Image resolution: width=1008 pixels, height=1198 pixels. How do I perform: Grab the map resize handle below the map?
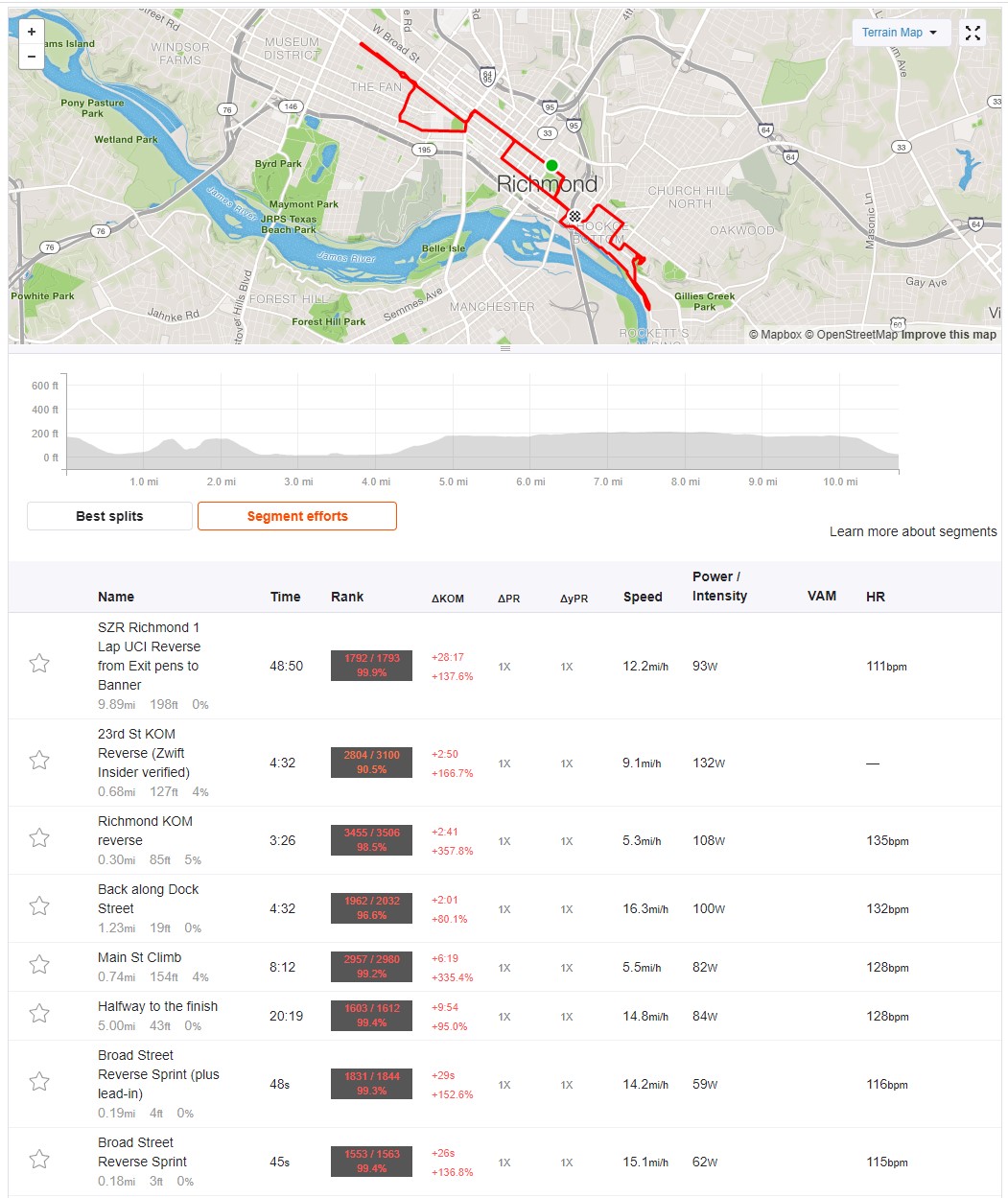505,349
